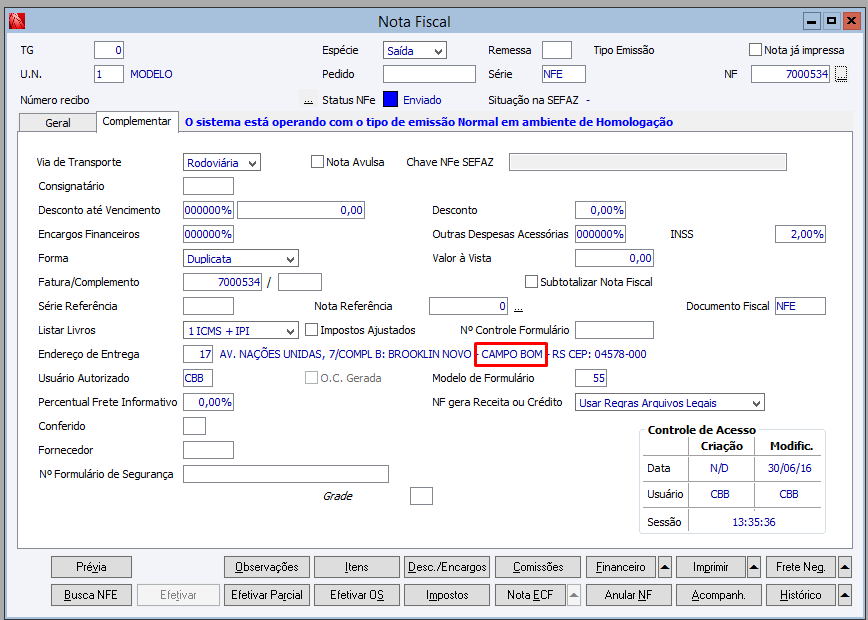Click Usuário Autorizado field CBB
This screenshot has width=868, height=620.
tap(198, 378)
